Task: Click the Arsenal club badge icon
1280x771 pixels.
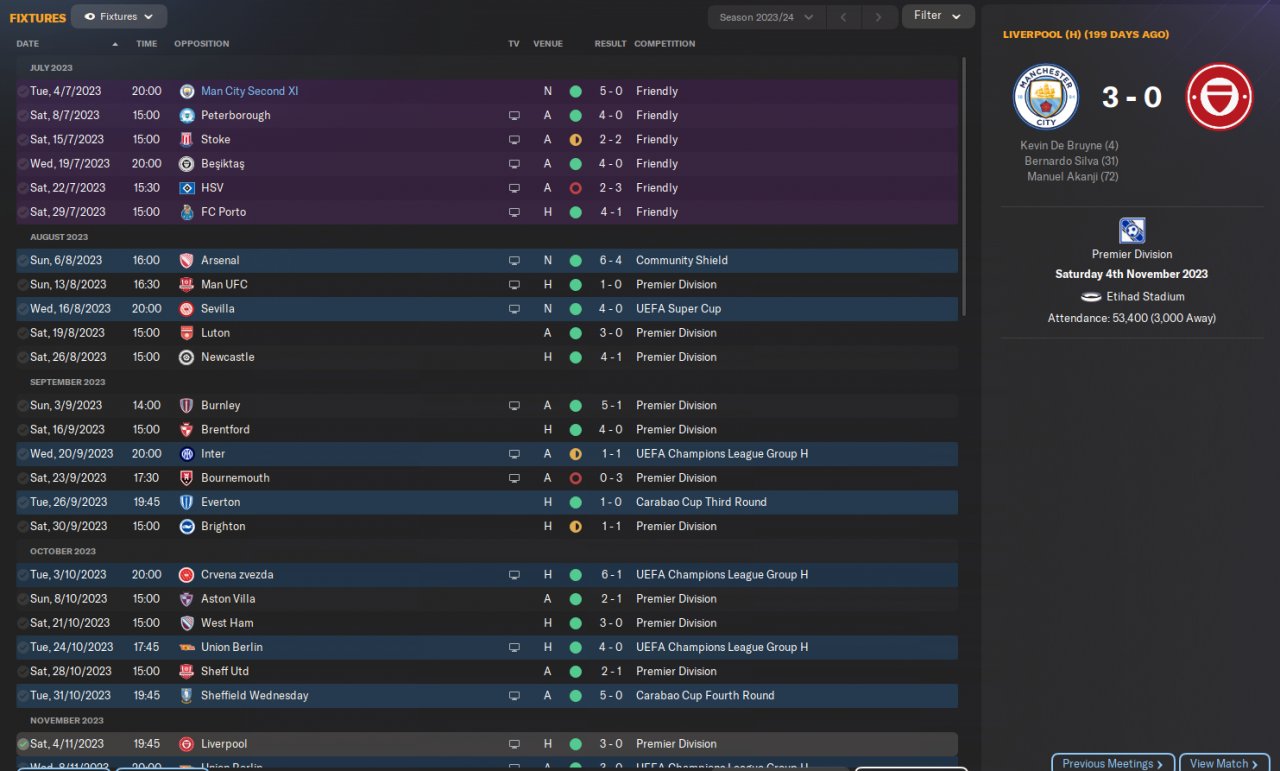Action: coord(186,260)
